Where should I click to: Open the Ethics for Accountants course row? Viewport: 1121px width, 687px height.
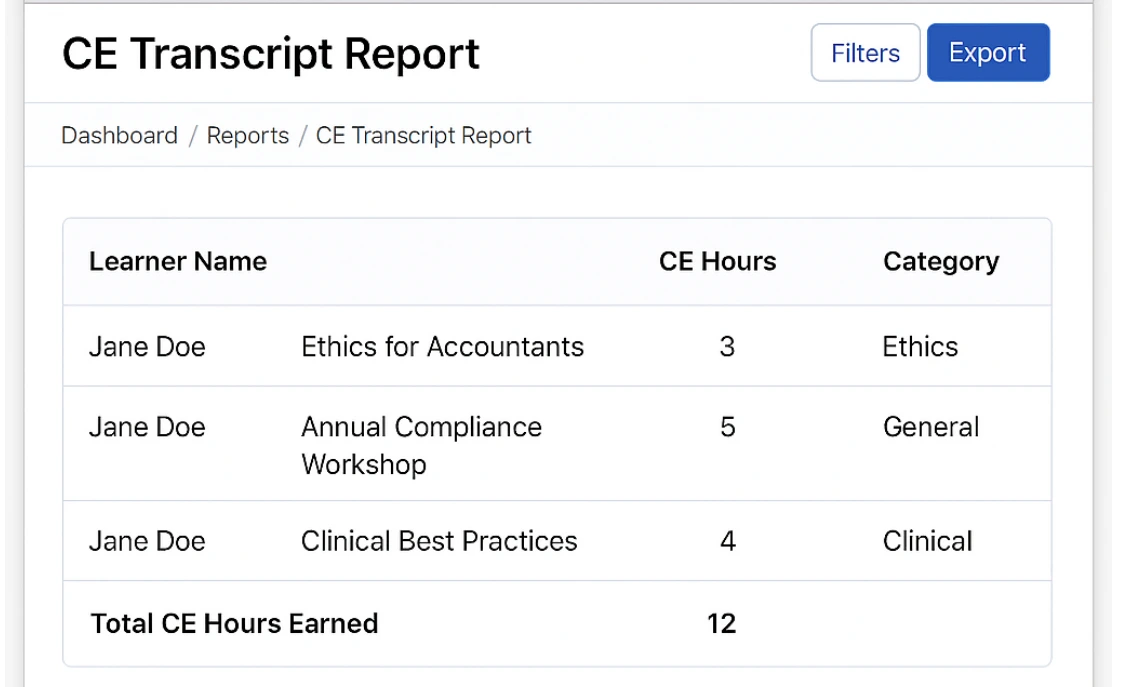[442, 346]
